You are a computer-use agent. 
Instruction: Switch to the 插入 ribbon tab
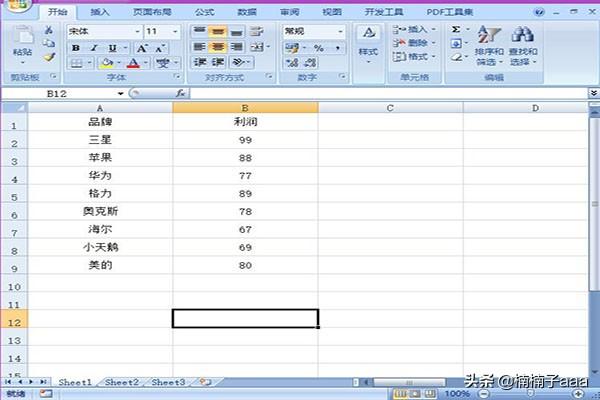coord(100,12)
